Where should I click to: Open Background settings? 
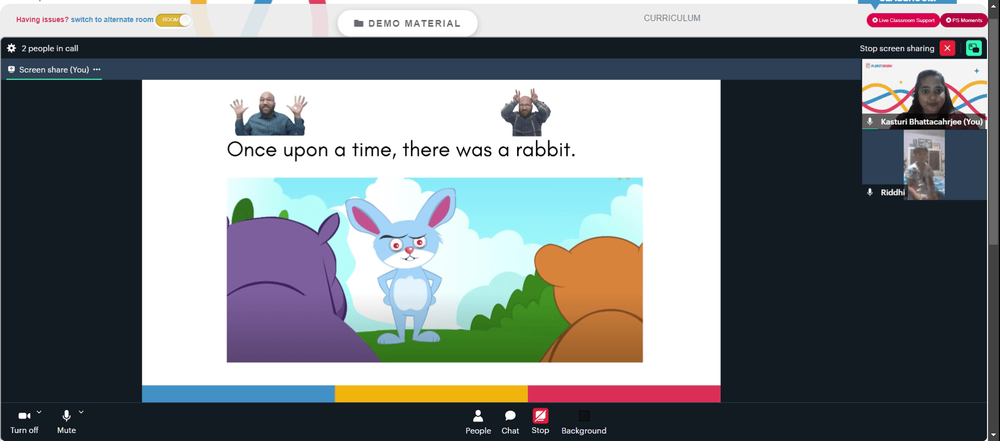(x=584, y=422)
